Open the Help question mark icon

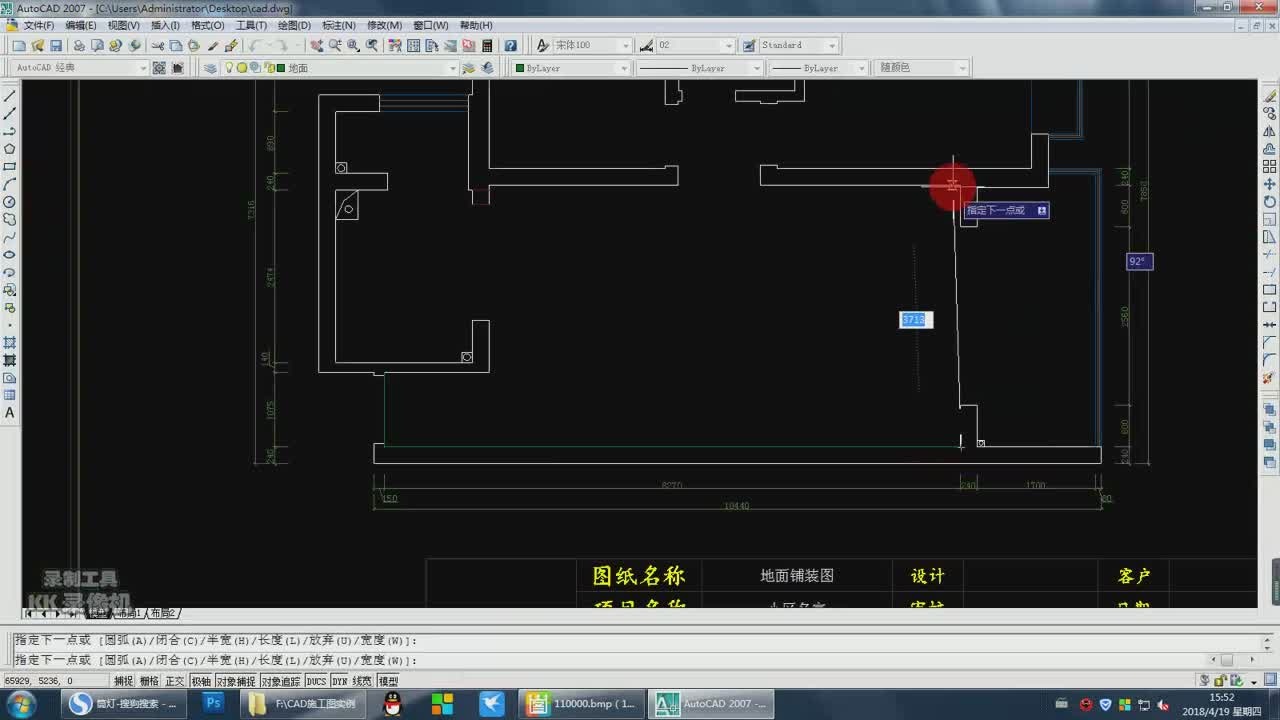(x=511, y=46)
